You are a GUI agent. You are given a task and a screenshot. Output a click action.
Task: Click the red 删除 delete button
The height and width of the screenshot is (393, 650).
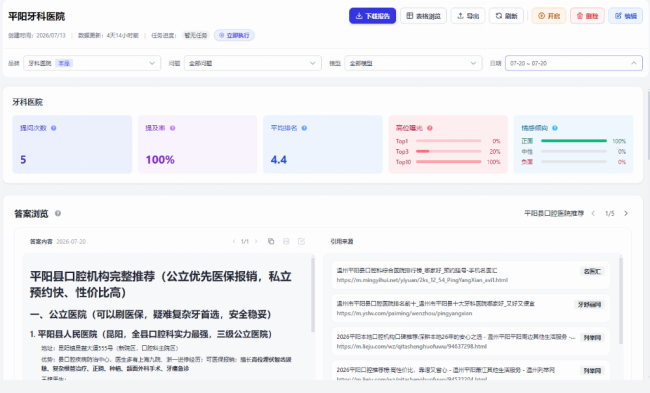[587, 16]
